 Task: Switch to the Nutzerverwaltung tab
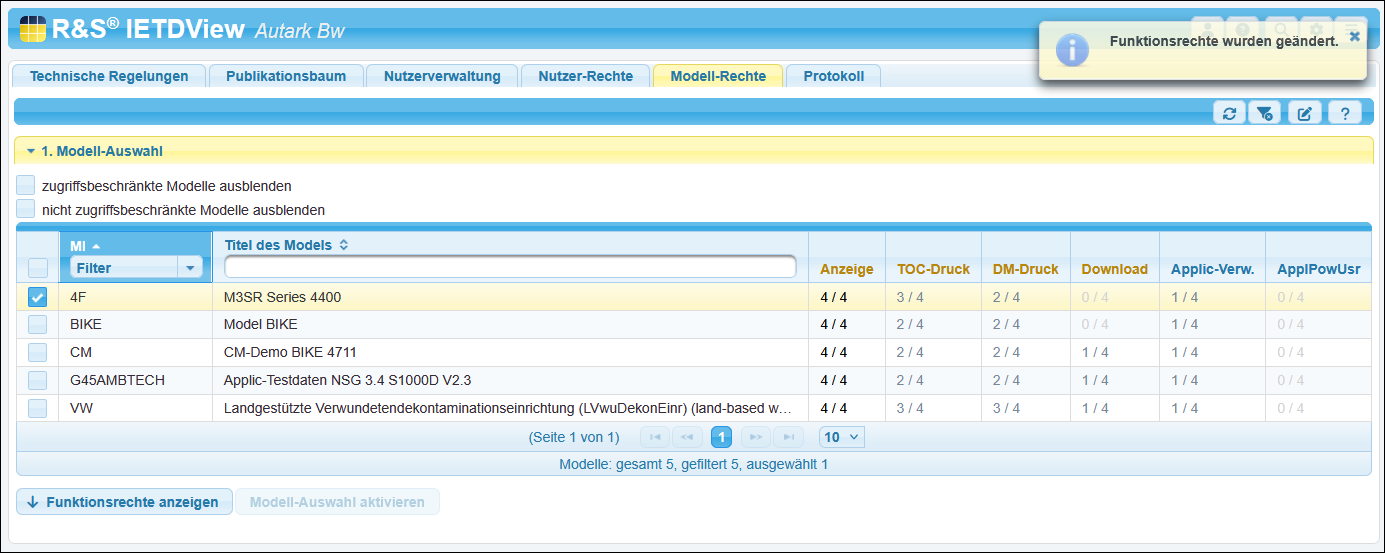coord(442,76)
